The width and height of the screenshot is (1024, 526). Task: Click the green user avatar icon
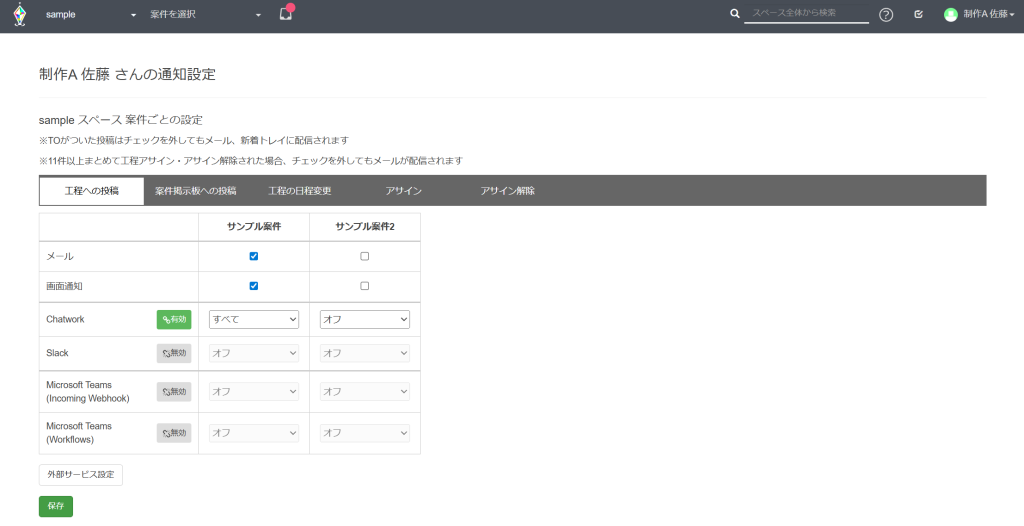coord(950,15)
